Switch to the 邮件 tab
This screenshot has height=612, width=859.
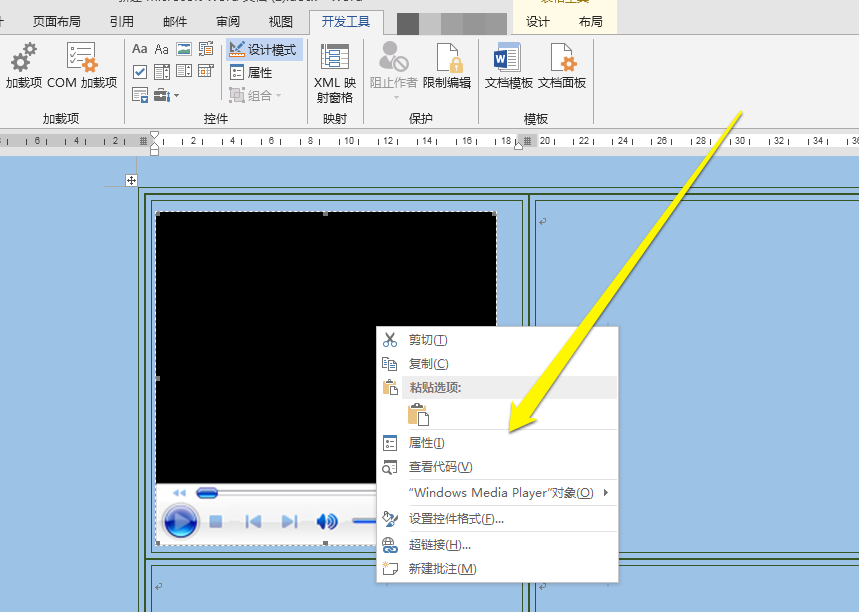pyautogui.click(x=175, y=21)
